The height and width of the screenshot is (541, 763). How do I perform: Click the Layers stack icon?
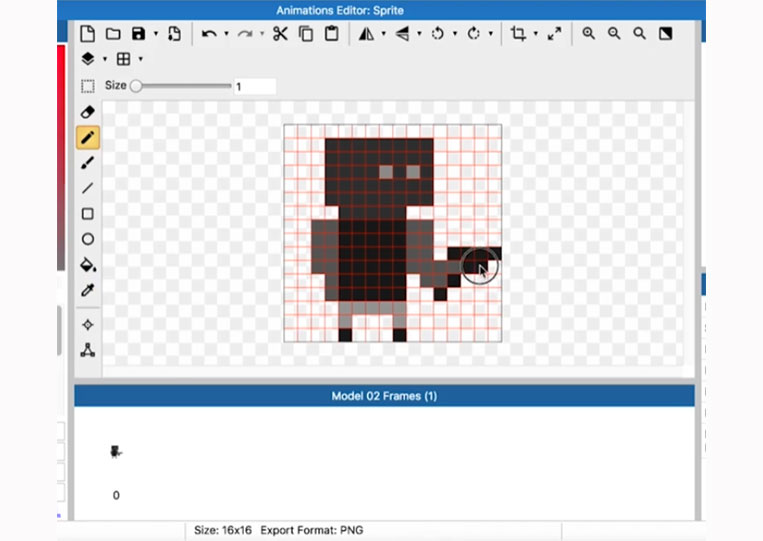click(x=88, y=59)
